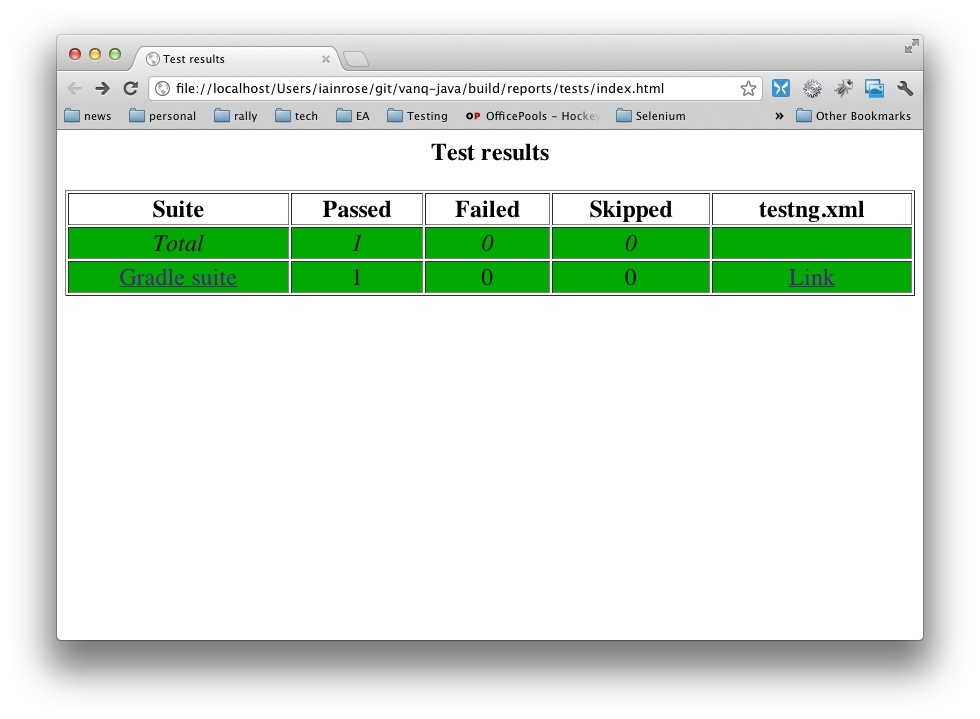This screenshot has width=980, height=719.
Task: Reload the Test results page
Action: point(130,88)
